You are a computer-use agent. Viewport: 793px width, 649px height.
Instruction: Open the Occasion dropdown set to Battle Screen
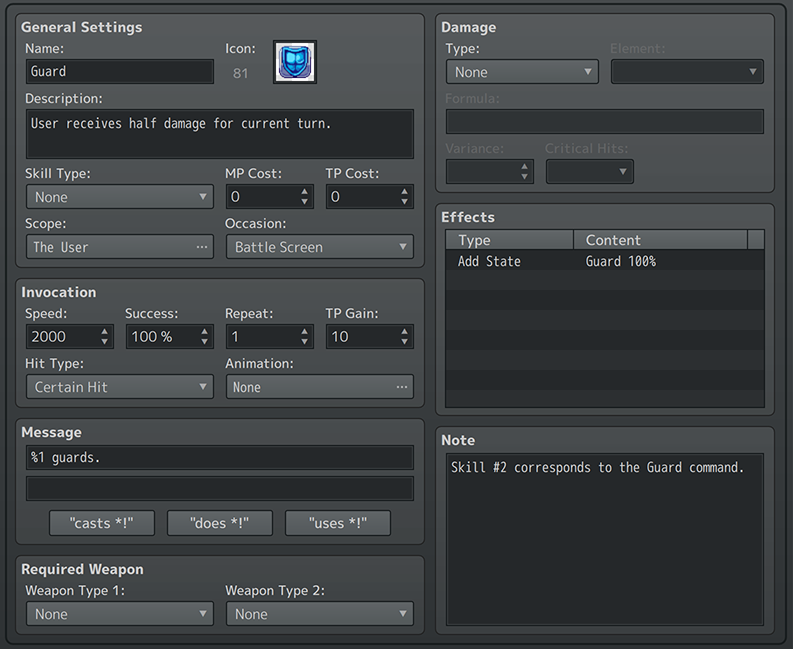coord(319,247)
